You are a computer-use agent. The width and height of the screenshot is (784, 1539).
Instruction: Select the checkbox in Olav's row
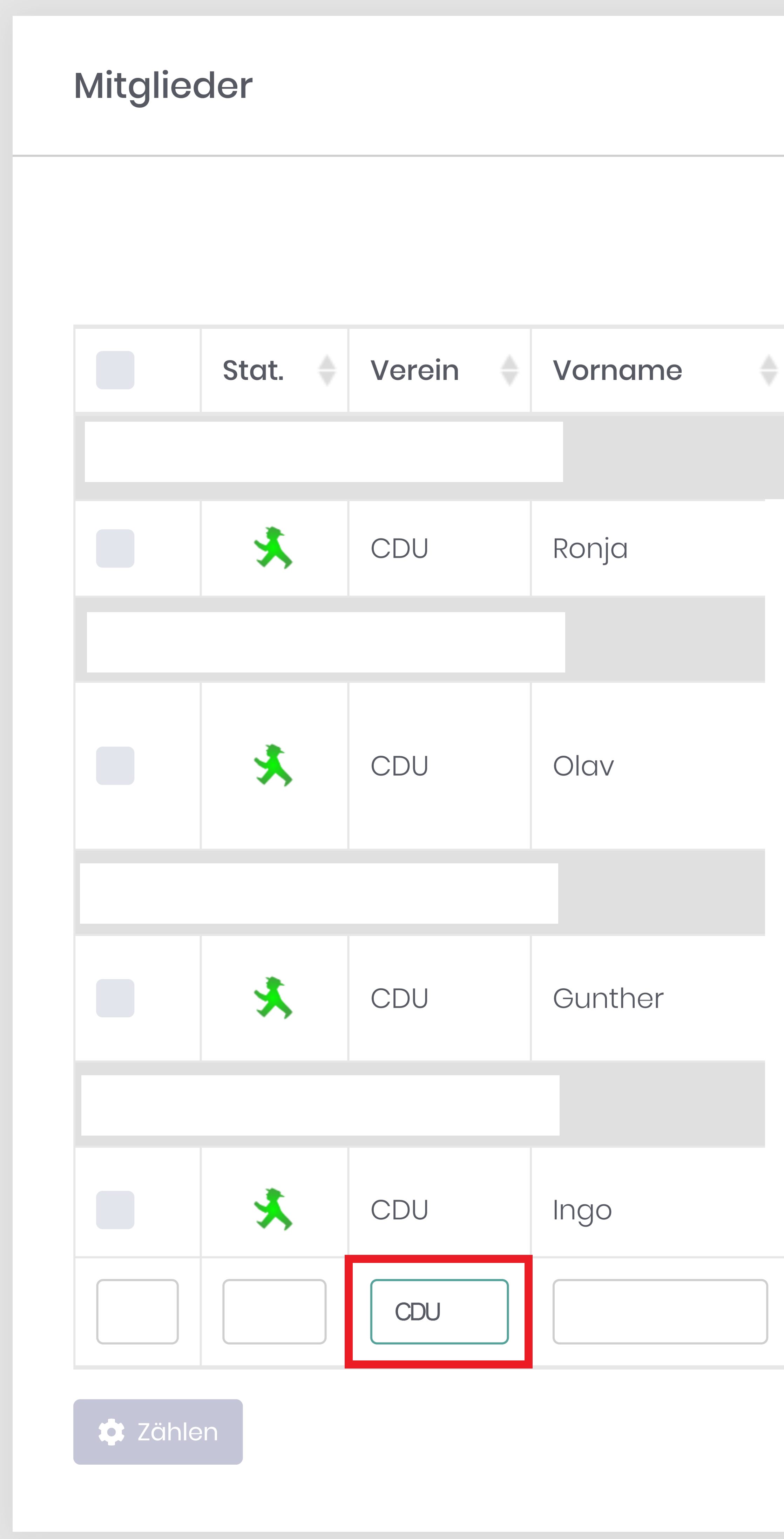[115, 765]
